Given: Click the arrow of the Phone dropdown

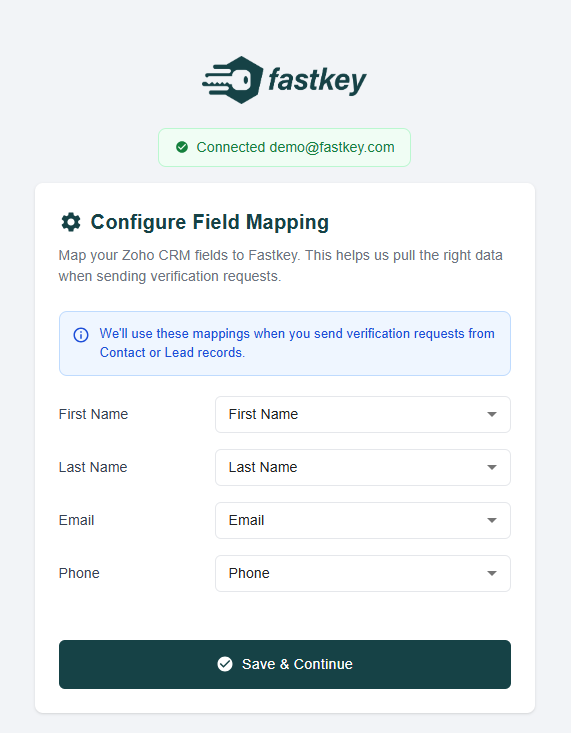Looking at the screenshot, I should (x=491, y=573).
